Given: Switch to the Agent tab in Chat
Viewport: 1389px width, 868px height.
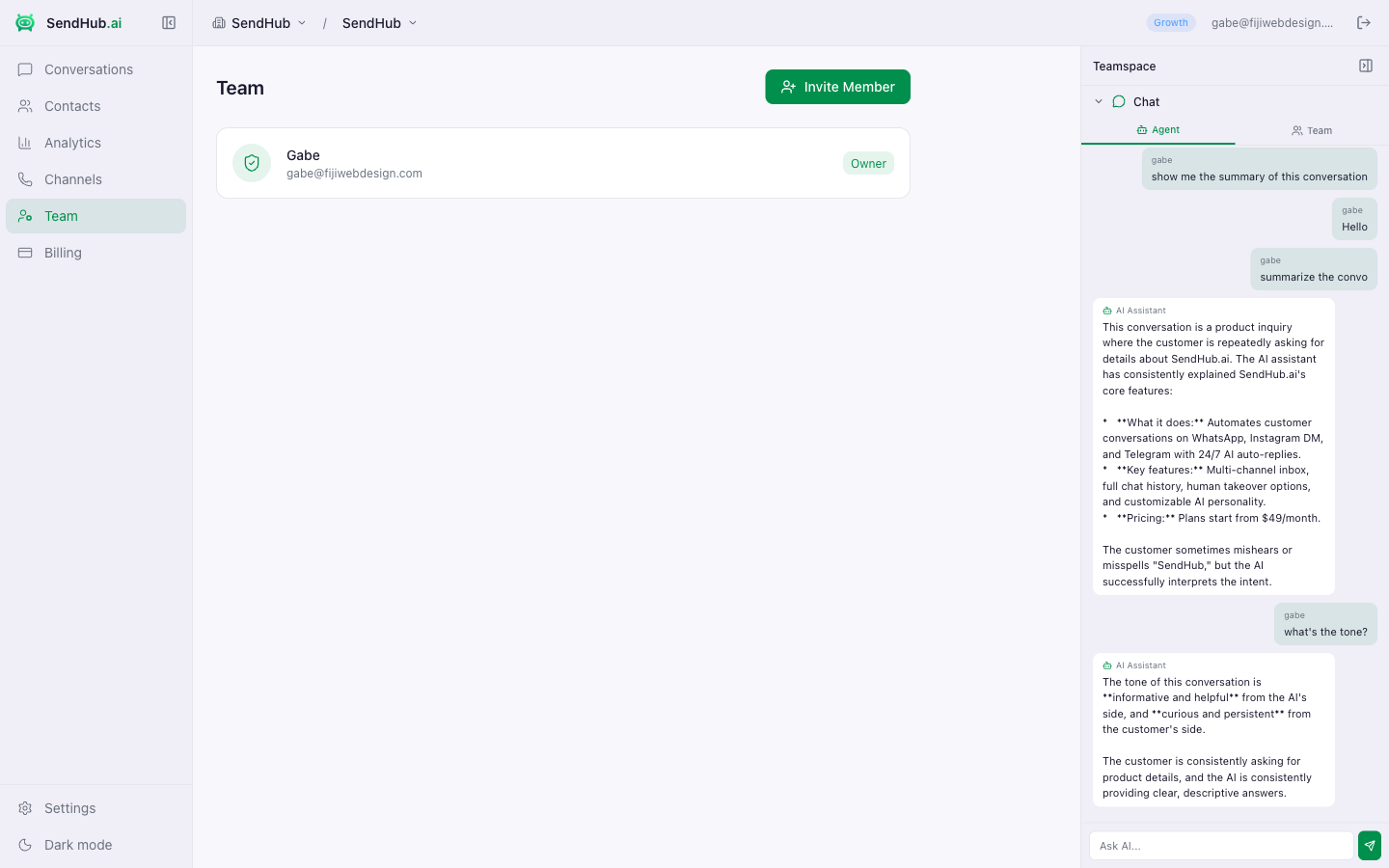Looking at the screenshot, I should click(x=1157, y=130).
